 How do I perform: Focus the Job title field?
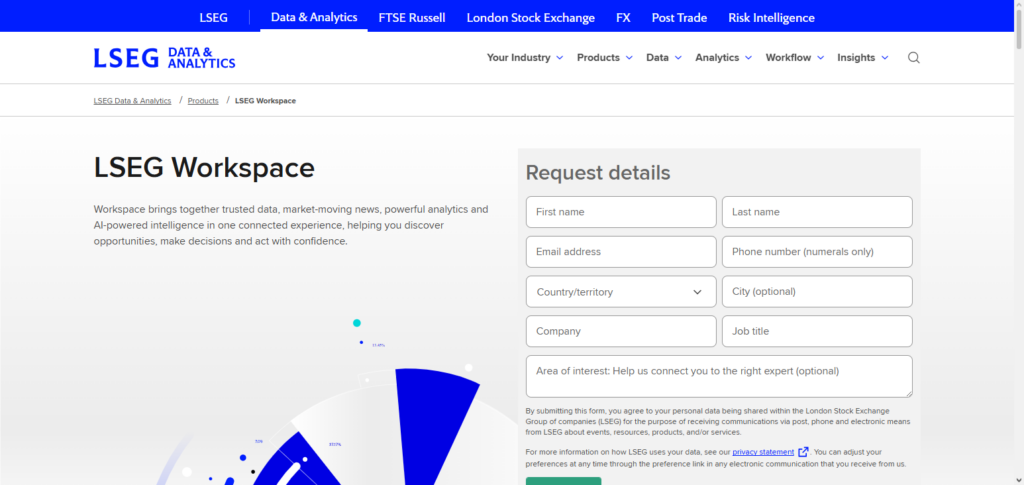817,331
